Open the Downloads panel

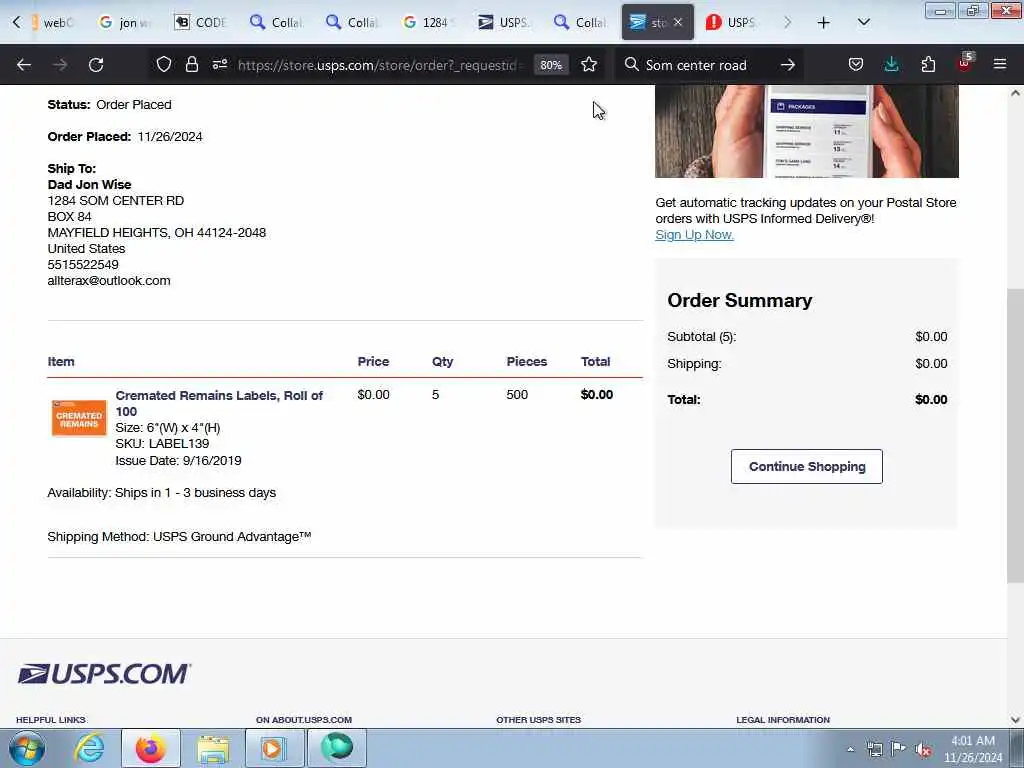click(x=891, y=64)
